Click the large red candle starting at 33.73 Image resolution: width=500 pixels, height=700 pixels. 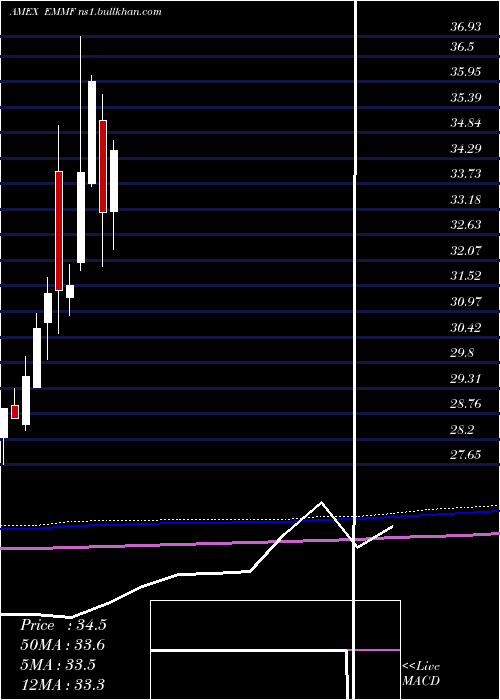point(59,231)
